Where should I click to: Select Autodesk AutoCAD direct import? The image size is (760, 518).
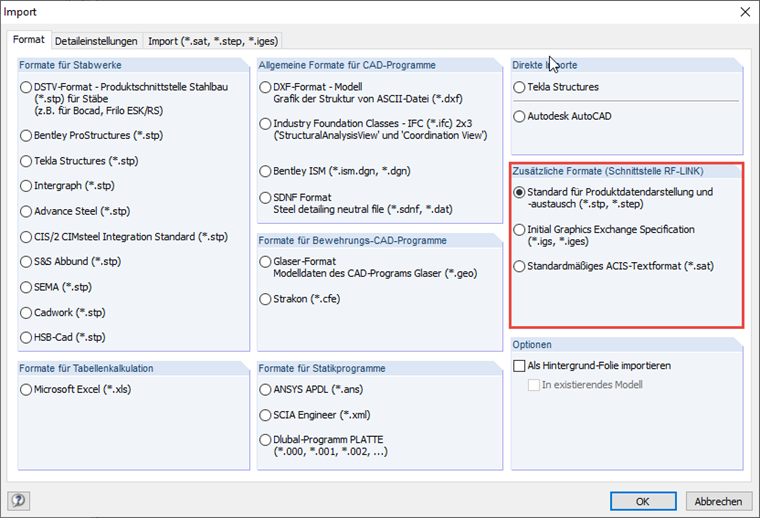coord(519,116)
